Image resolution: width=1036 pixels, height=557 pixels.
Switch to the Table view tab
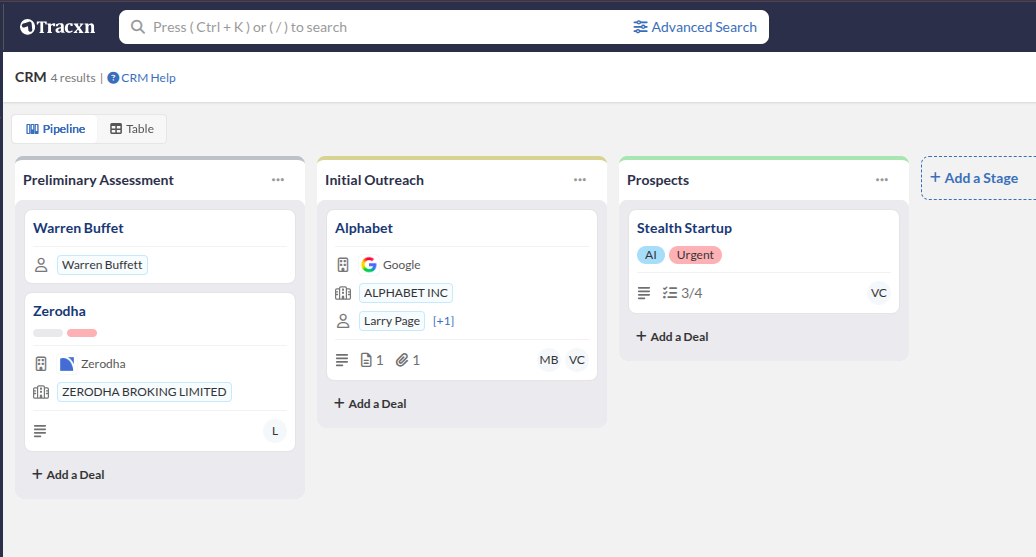pyautogui.click(x=132, y=129)
